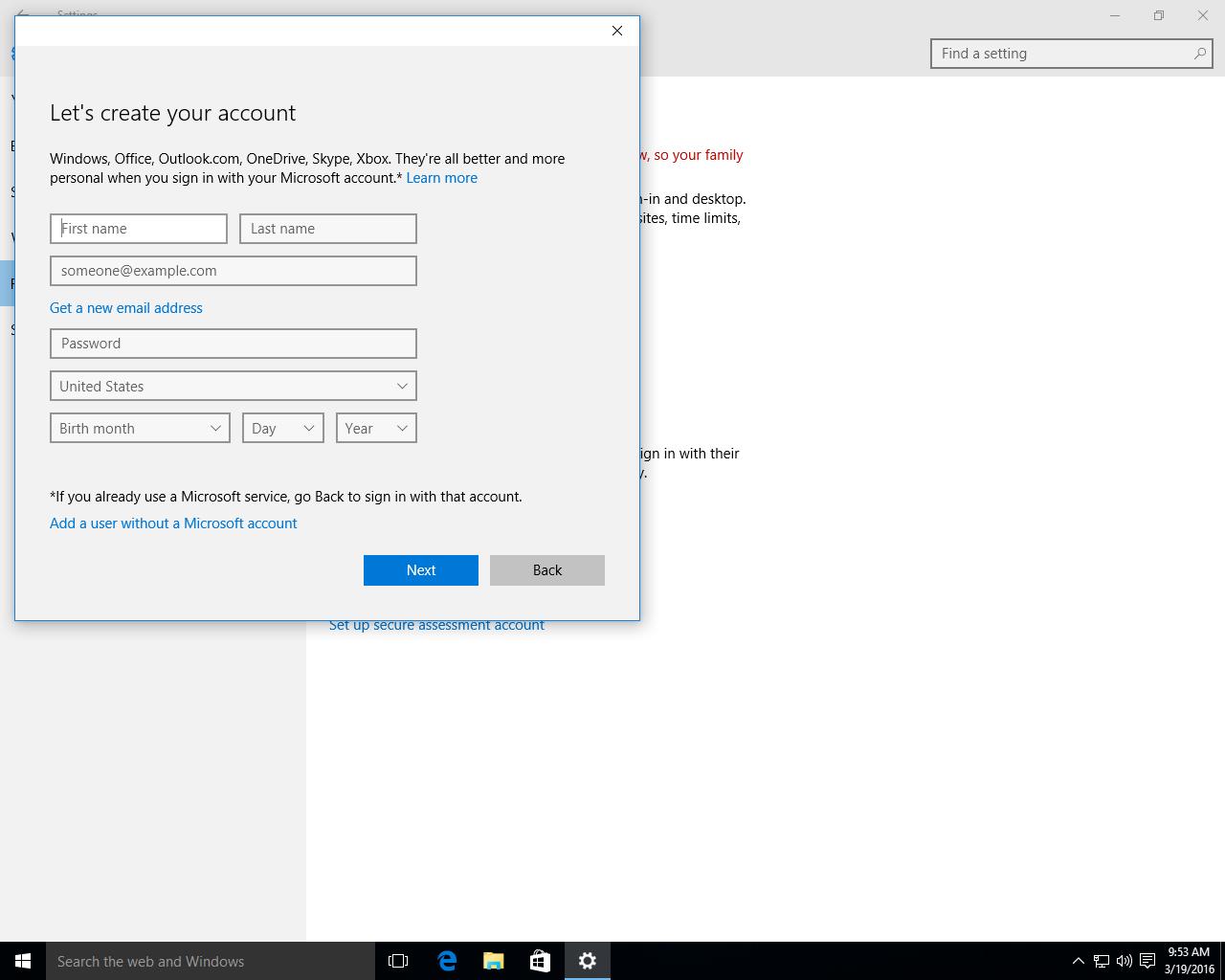Screen dimensions: 1225x980
Task: Click Get a new email address
Action: click(126, 308)
